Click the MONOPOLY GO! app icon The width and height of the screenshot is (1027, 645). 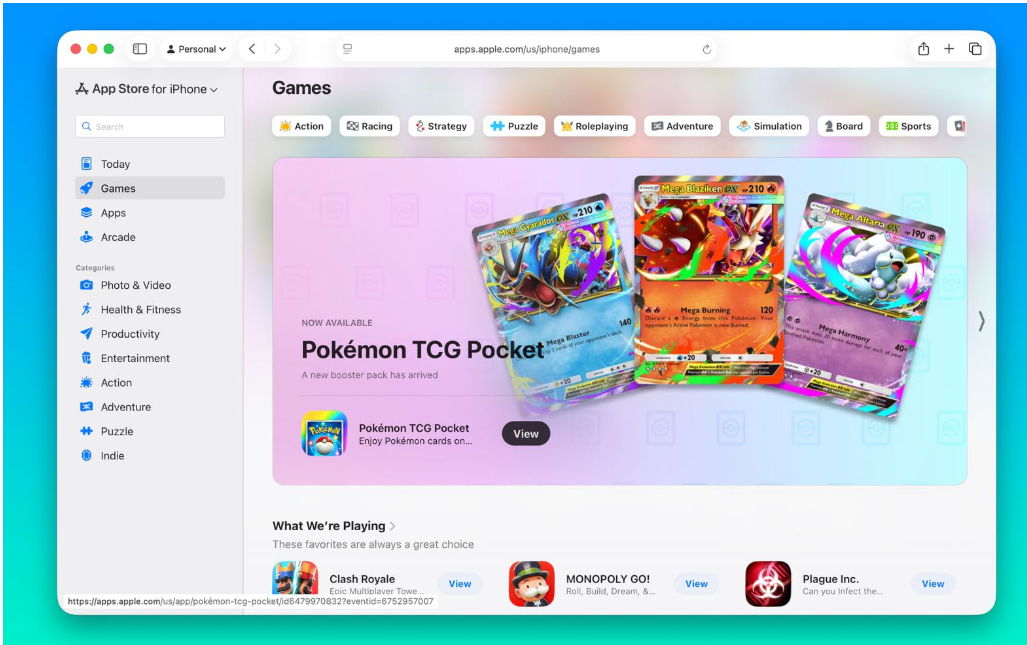point(531,584)
